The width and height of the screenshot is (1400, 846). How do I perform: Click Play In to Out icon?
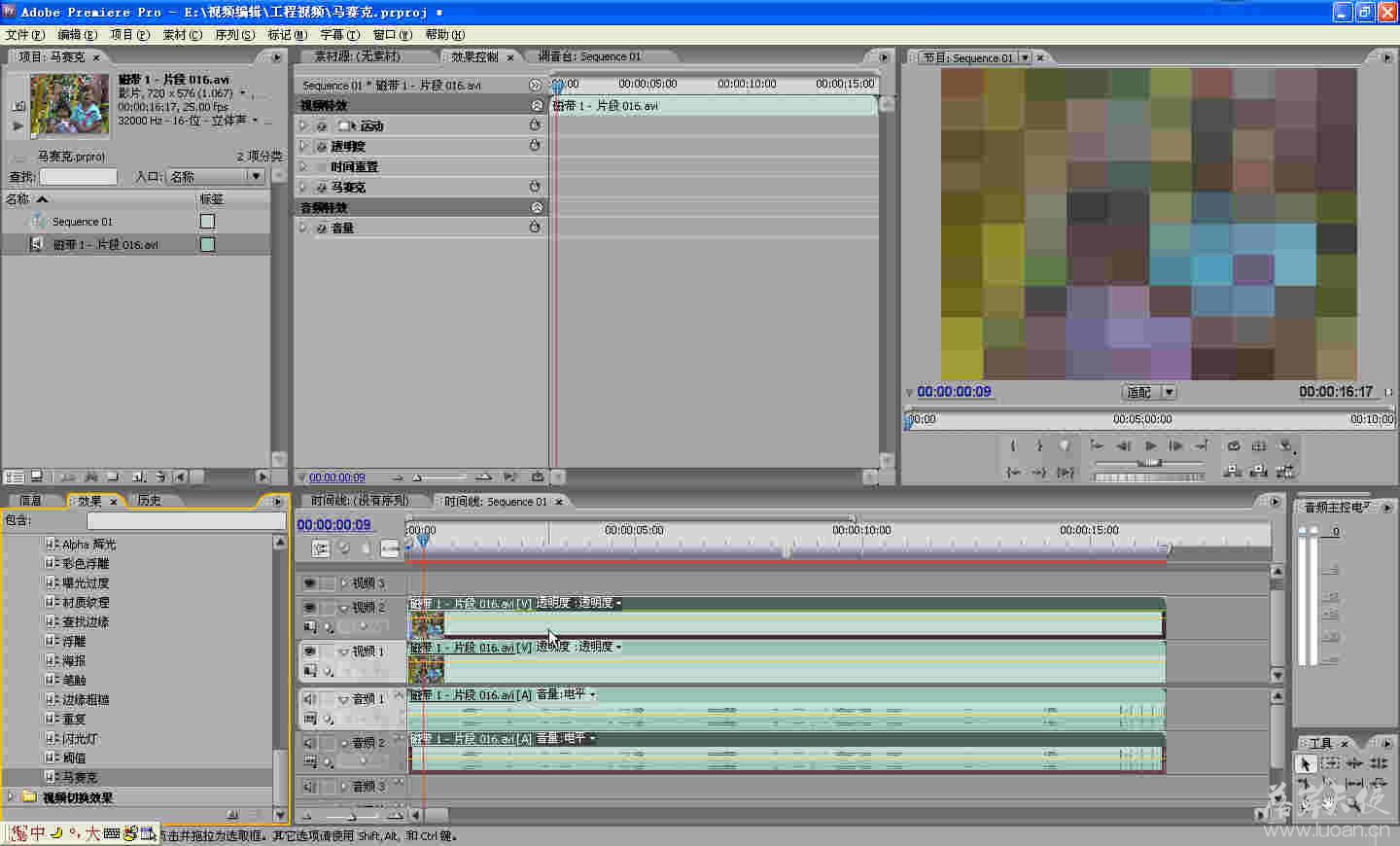coord(1066,472)
